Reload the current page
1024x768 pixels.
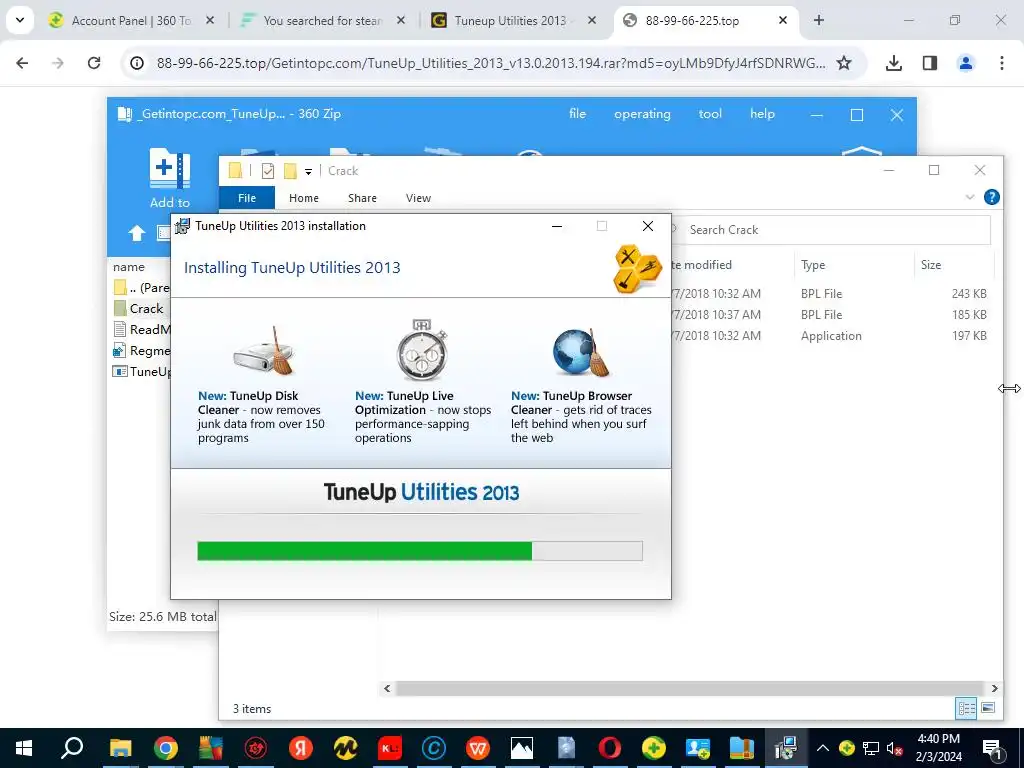[94, 63]
